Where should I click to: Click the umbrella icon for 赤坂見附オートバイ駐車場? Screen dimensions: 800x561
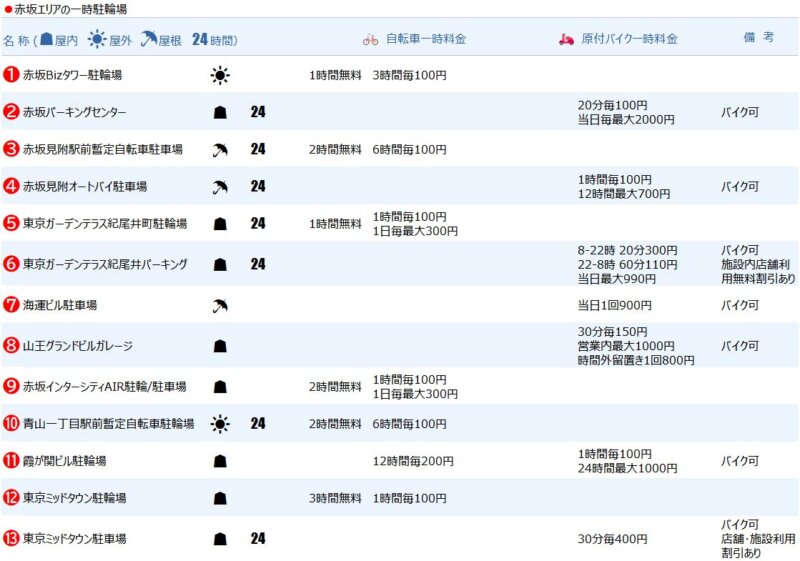click(220, 187)
